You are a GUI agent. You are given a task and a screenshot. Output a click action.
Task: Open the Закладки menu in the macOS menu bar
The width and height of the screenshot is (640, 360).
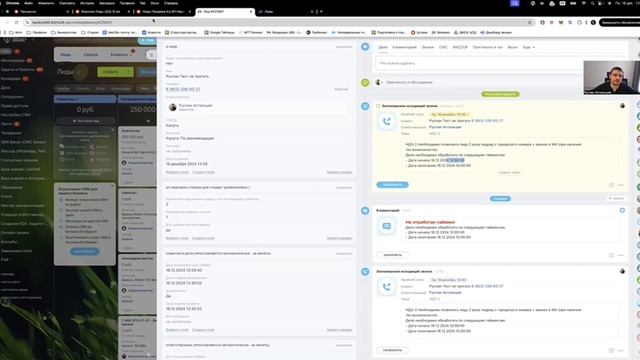(x=107, y=3)
